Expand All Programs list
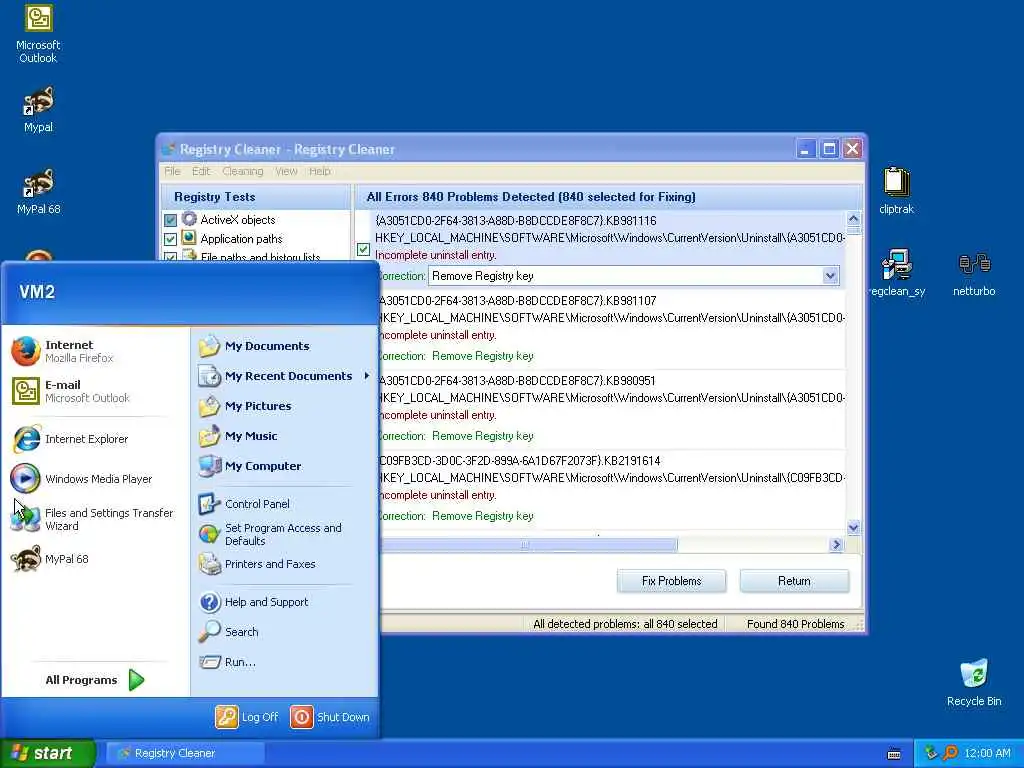The image size is (1024, 768). [95, 680]
